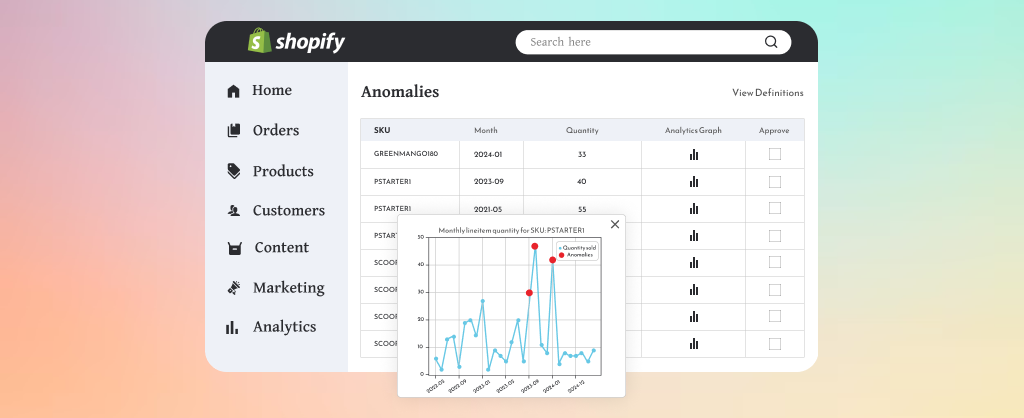Click the View Definitions link

pos(767,93)
